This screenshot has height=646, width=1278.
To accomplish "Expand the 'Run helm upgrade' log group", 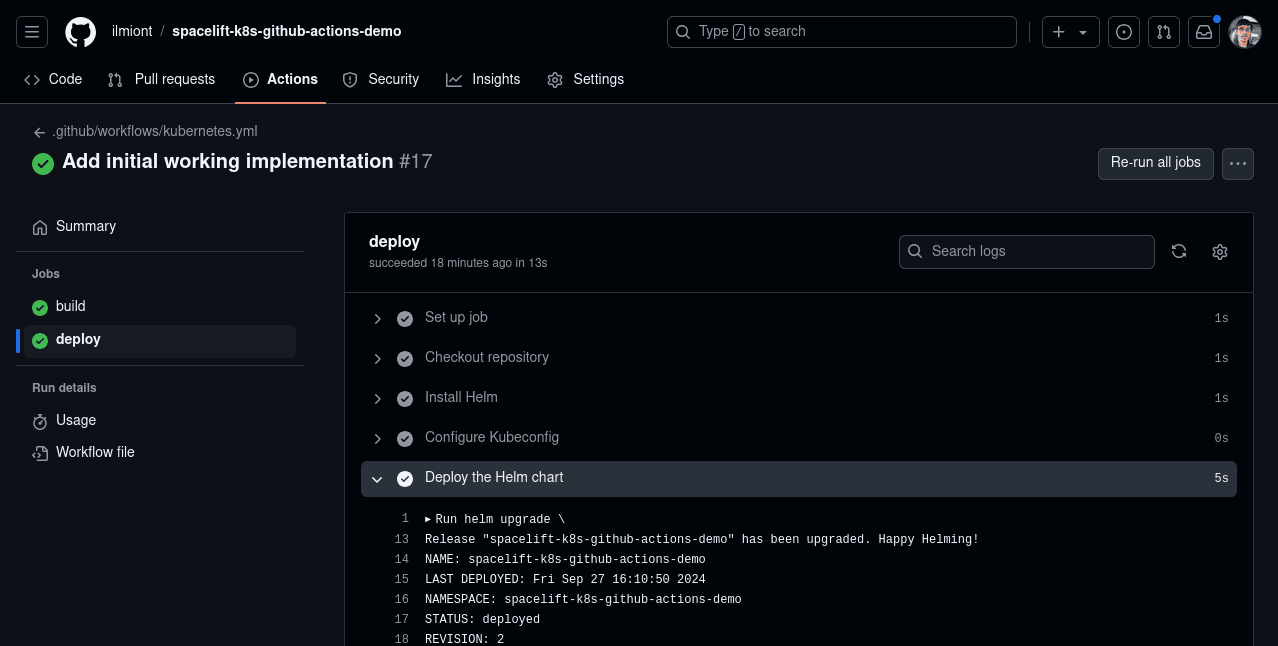I will point(495,519).
